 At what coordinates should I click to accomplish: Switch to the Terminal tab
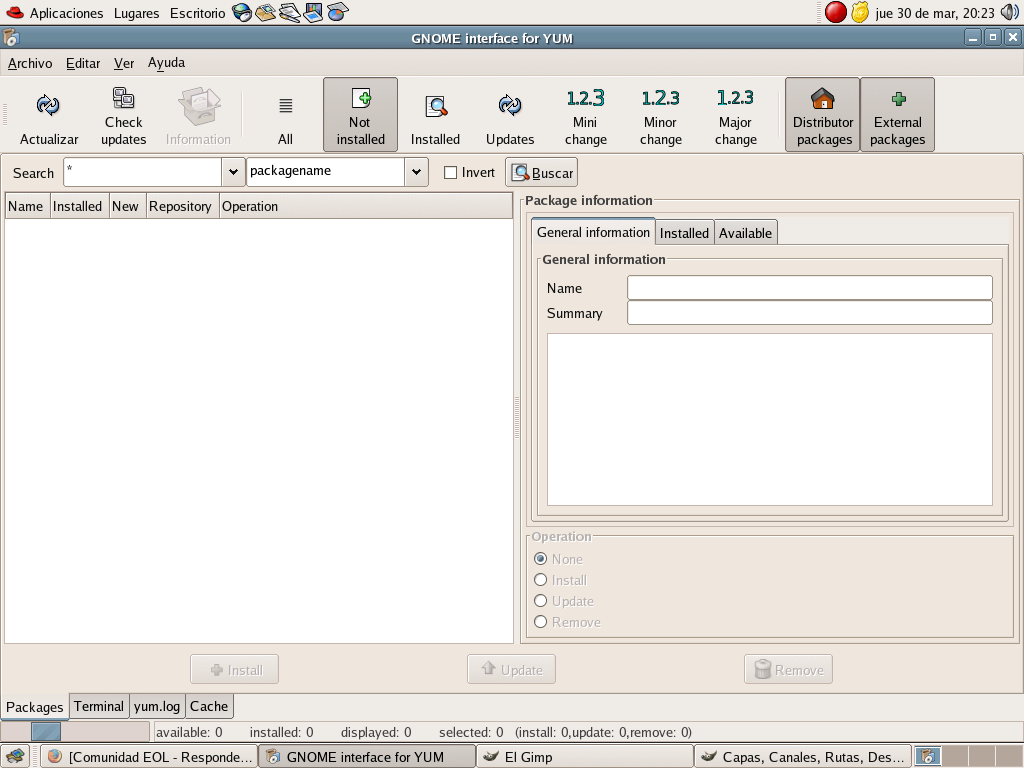coord(99,706)
